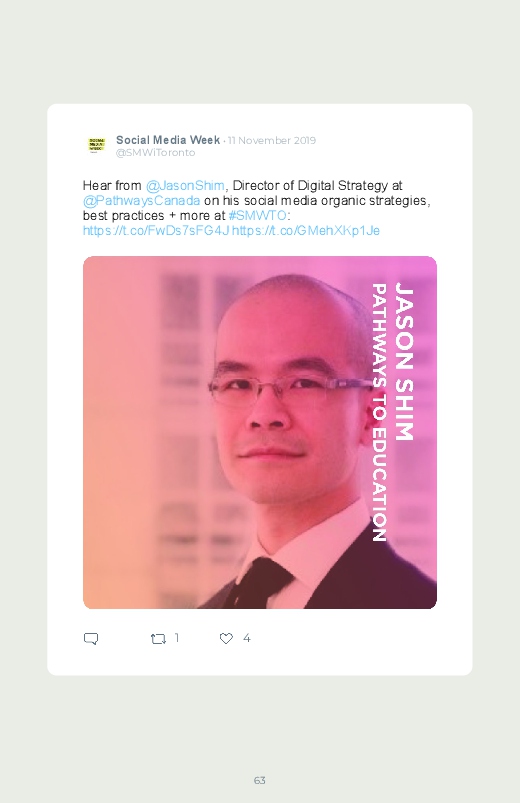This screenshot has width=520, height=803.
Task: Follow the t.co/FwDs7sFG4J link
Action: click(x=156, y=230)
